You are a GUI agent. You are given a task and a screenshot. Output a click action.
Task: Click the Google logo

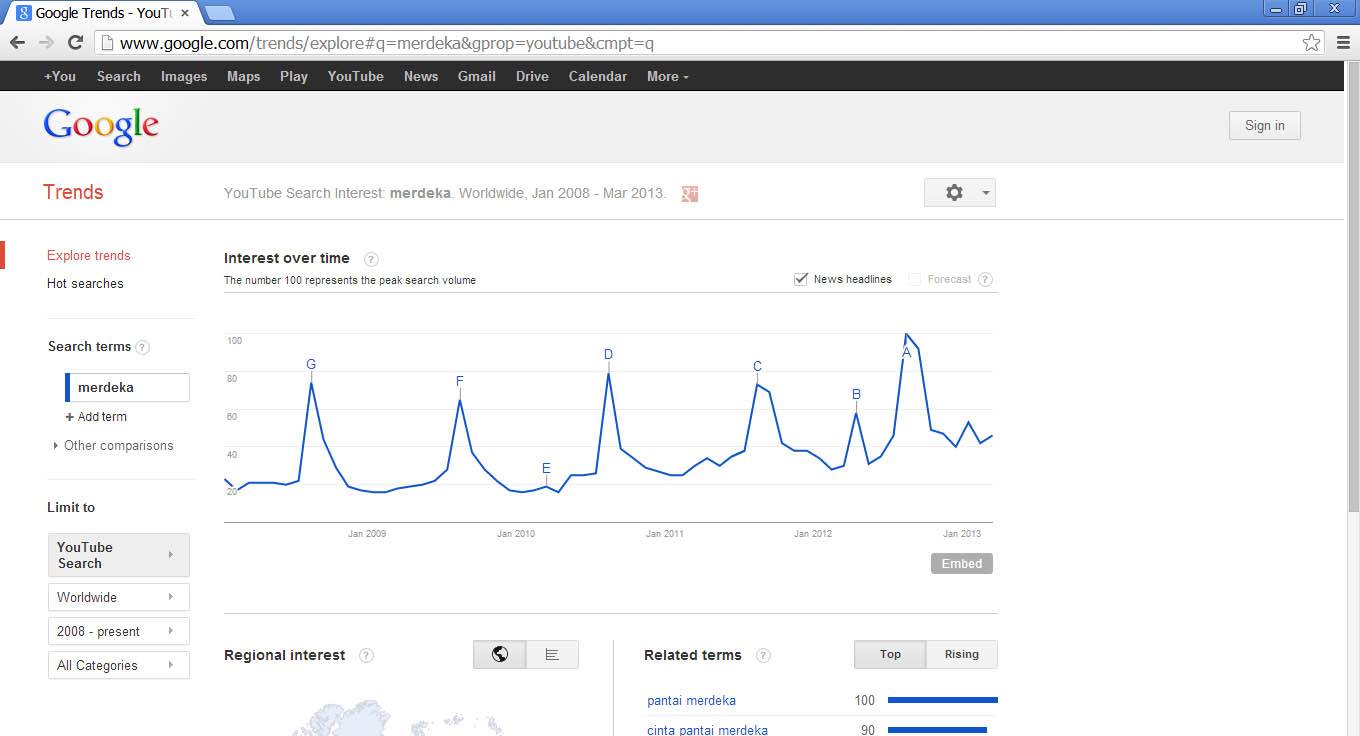101,127
